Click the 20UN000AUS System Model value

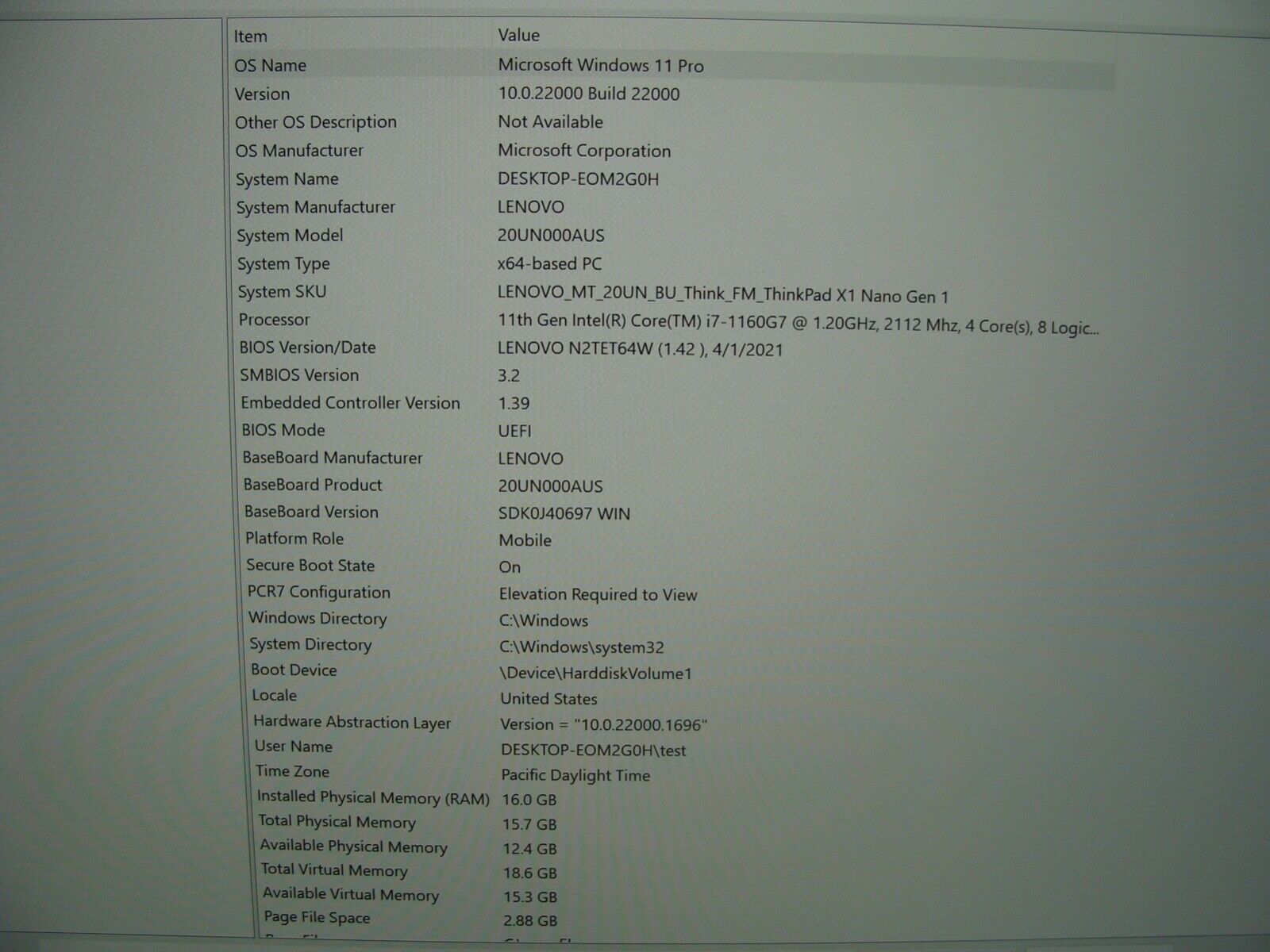point(551,236)
